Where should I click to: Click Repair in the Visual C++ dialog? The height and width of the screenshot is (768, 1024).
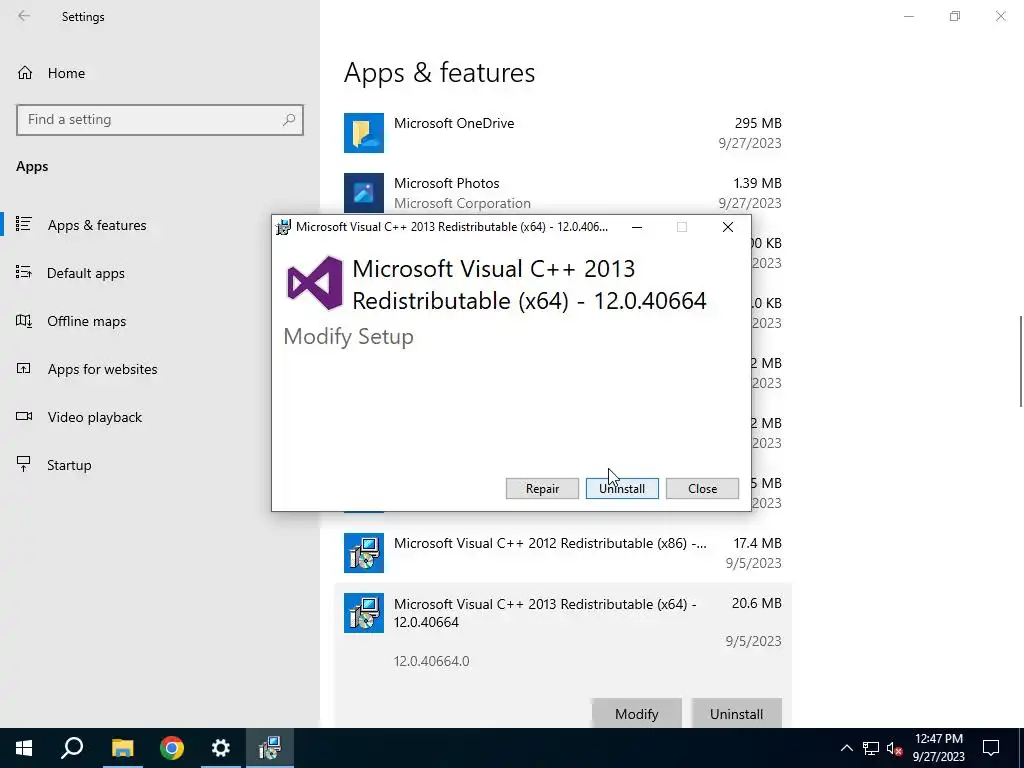tap(542, 488)
